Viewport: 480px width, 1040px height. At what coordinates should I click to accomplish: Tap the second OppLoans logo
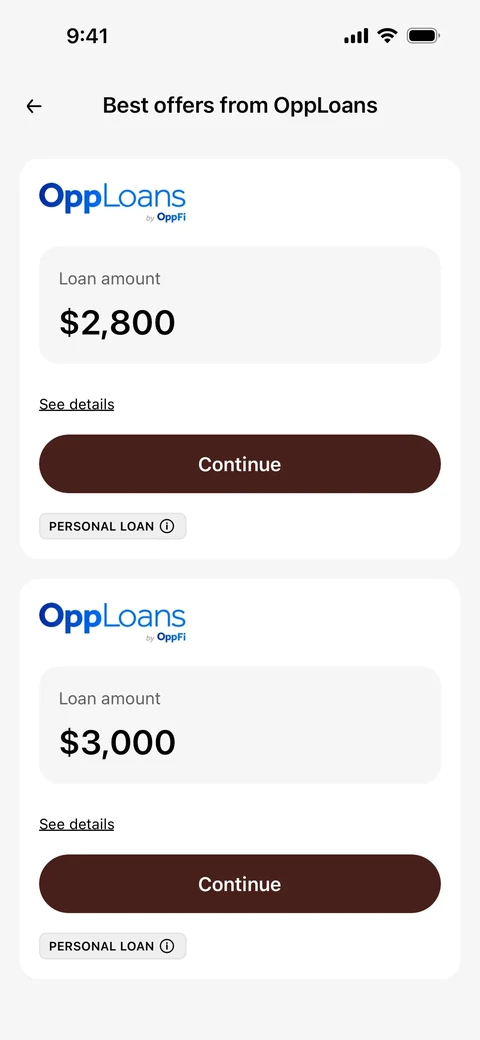(x=112, y=623)
